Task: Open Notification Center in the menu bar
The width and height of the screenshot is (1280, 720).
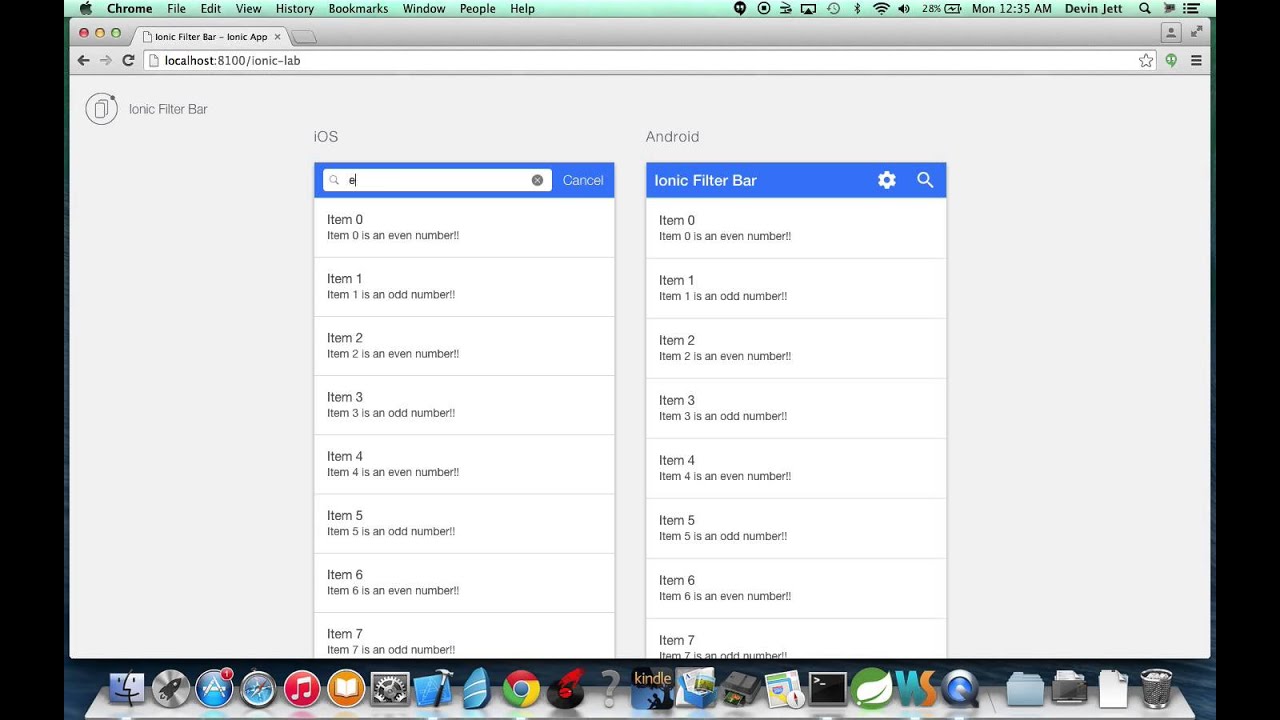Action: tap(1191, 8)
